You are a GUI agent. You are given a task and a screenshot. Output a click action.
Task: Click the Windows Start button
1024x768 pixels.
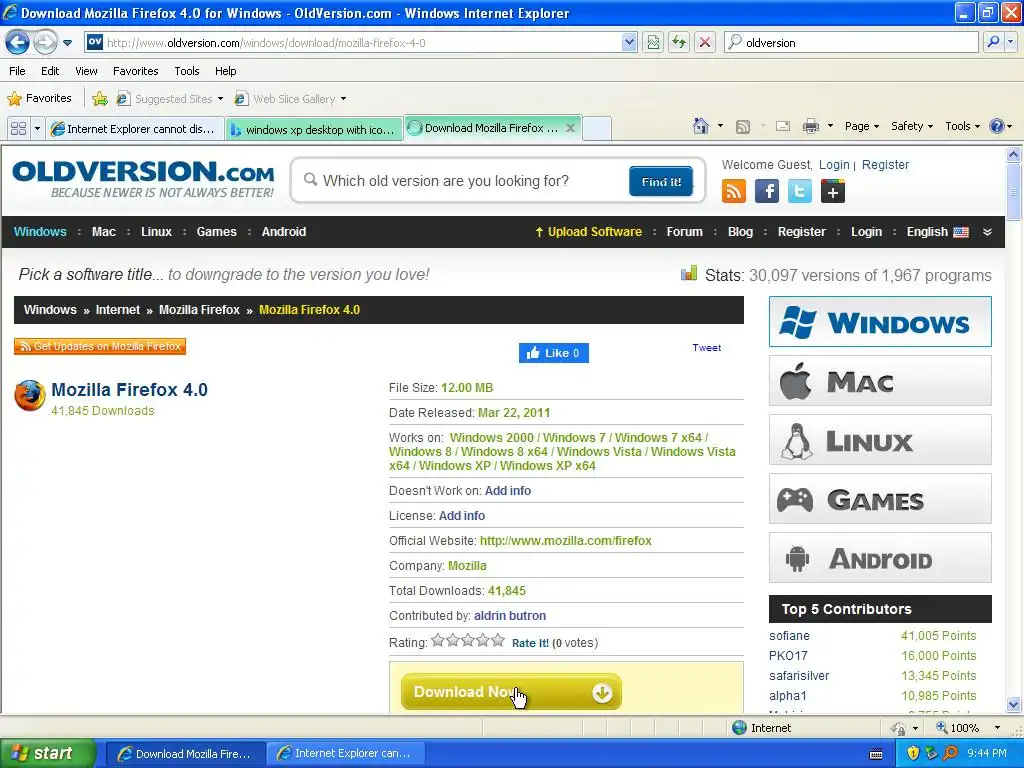coord(47,753)
